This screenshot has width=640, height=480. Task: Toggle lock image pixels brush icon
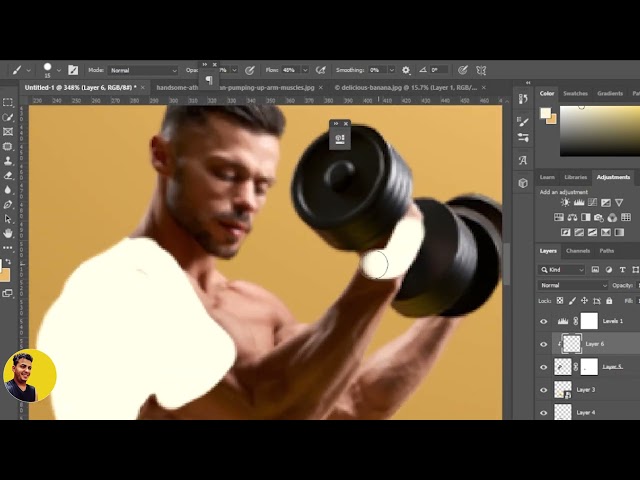[x=572, y=301]
